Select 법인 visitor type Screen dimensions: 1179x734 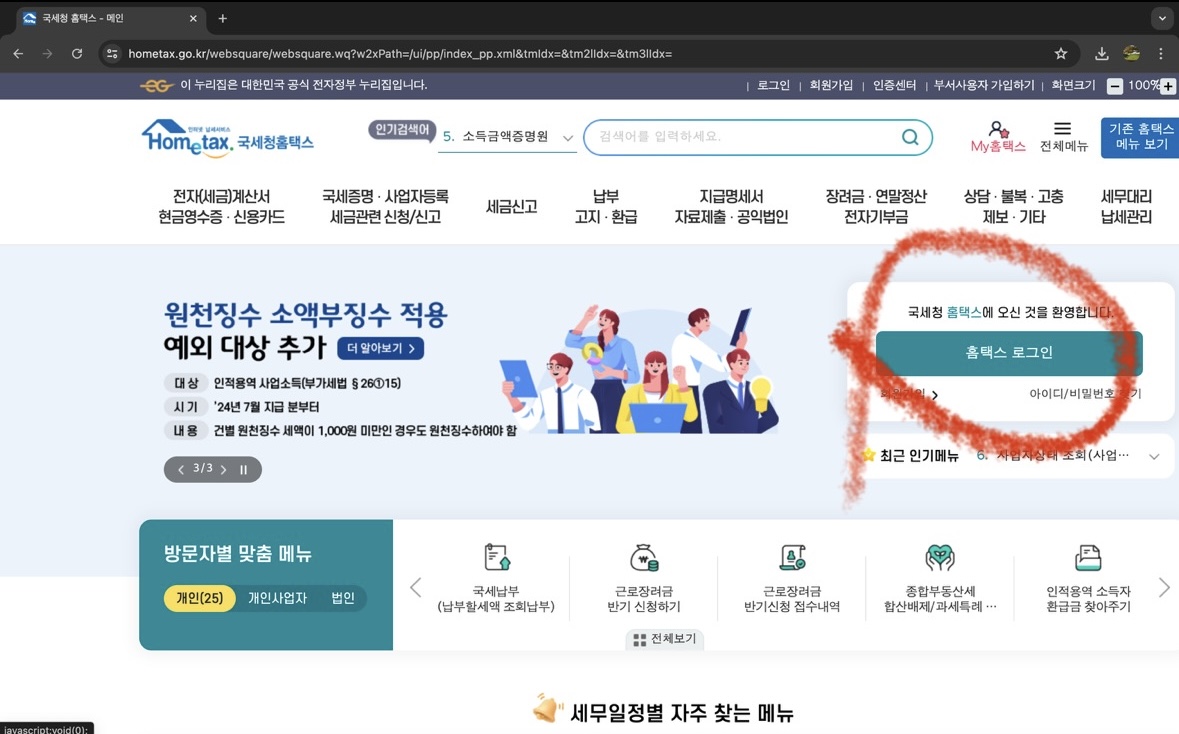coord(343,598)
